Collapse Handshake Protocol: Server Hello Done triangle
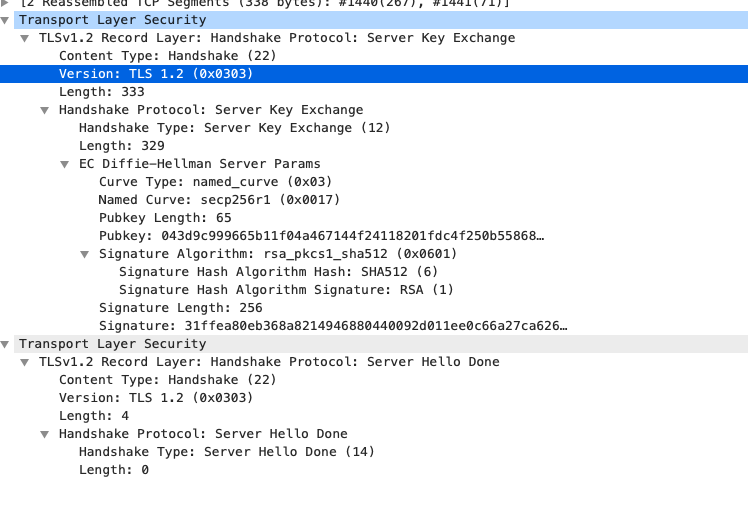Viewport: 748px width, 508px height. 45,434
